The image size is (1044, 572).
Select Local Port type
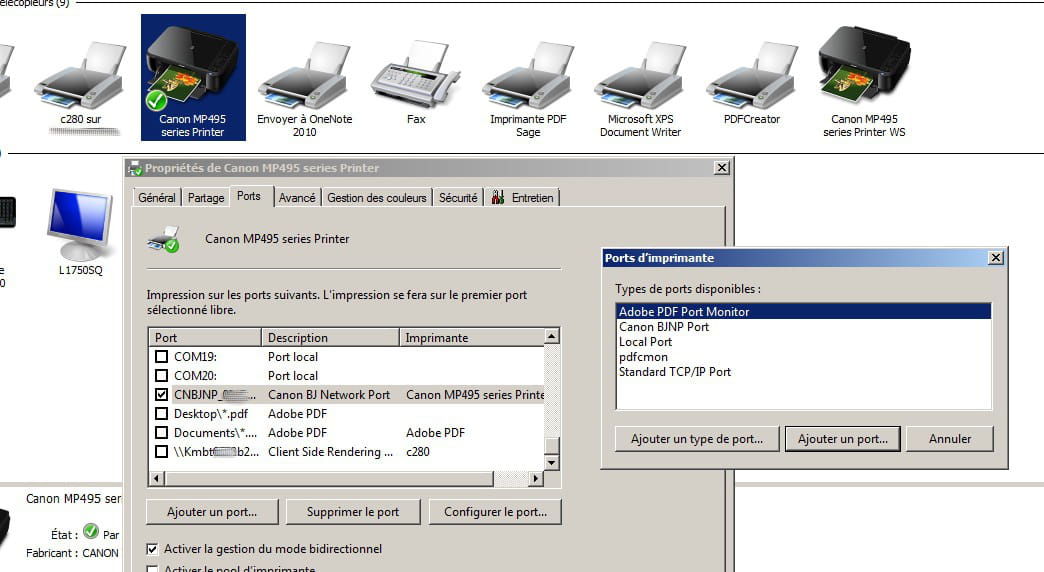coord(804,342)
